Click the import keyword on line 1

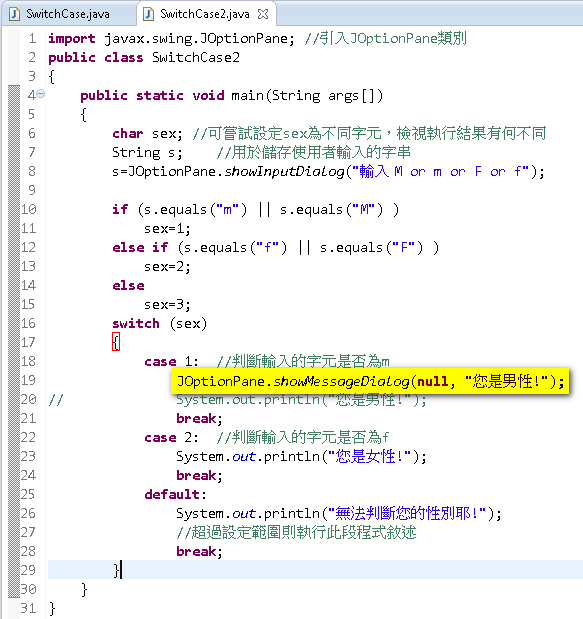(x=72, y=39)
